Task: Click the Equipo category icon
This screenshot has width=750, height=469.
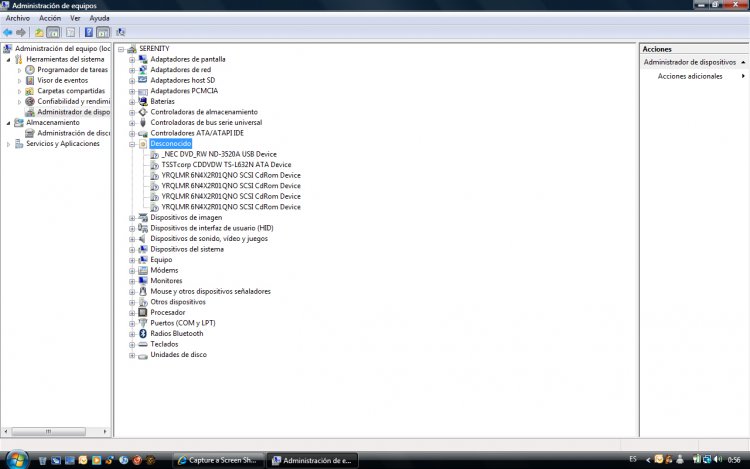Action: [143, 260]
